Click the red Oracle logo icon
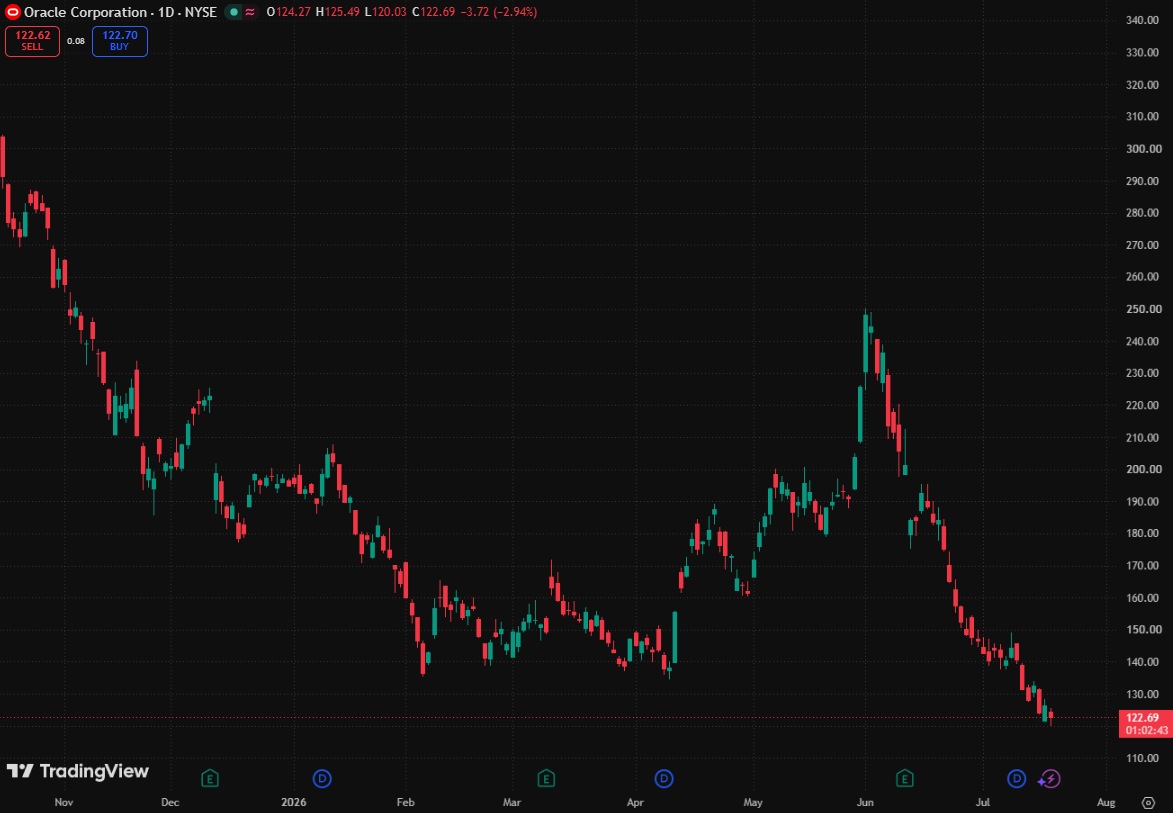This screenshot has width=1173, height=813. [x=12, y=12]
